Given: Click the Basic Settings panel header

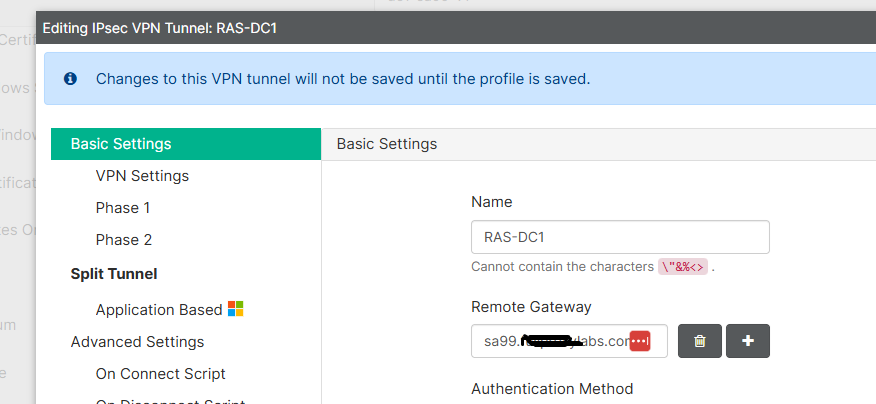Looking at the screenshot, I should (x=387, y=144).
